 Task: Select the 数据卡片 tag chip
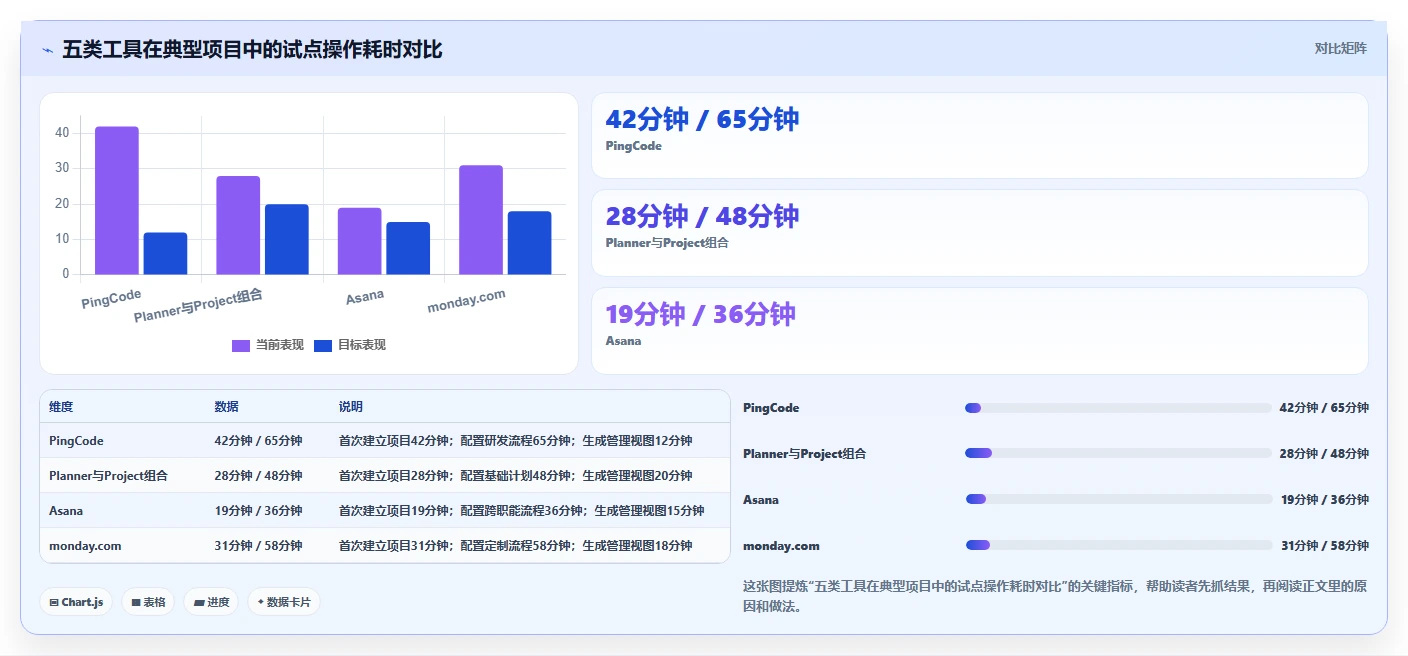pyautogui.click(x=284, y=602)
